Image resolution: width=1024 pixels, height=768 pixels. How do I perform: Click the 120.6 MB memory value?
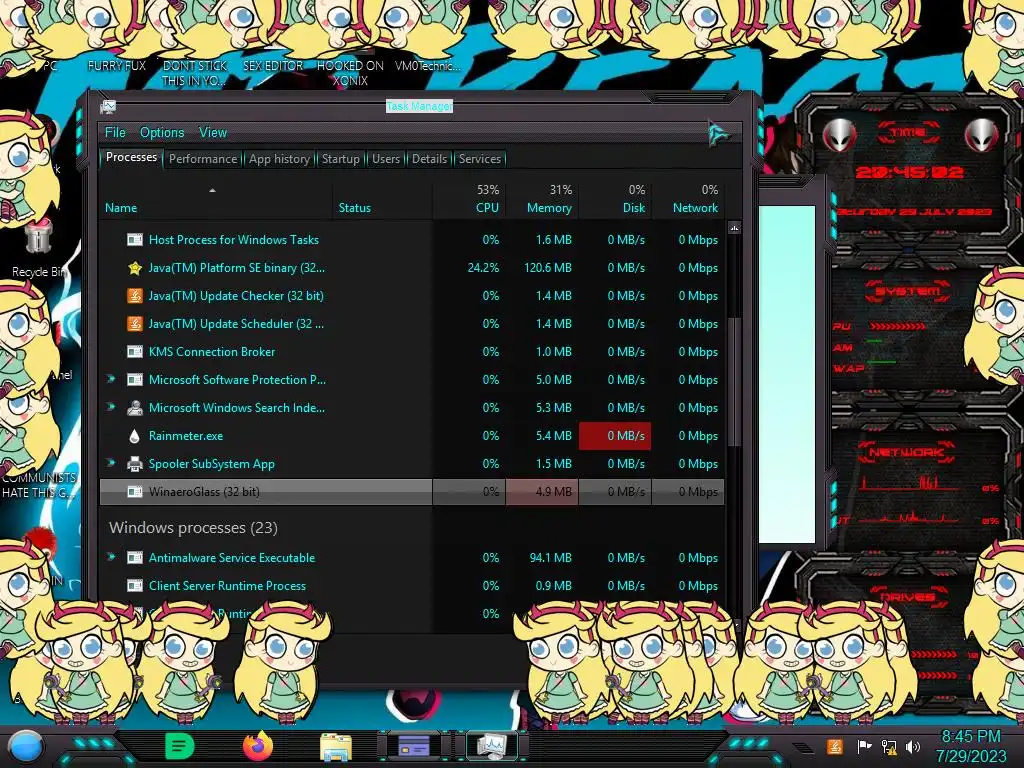click(547, 268)
